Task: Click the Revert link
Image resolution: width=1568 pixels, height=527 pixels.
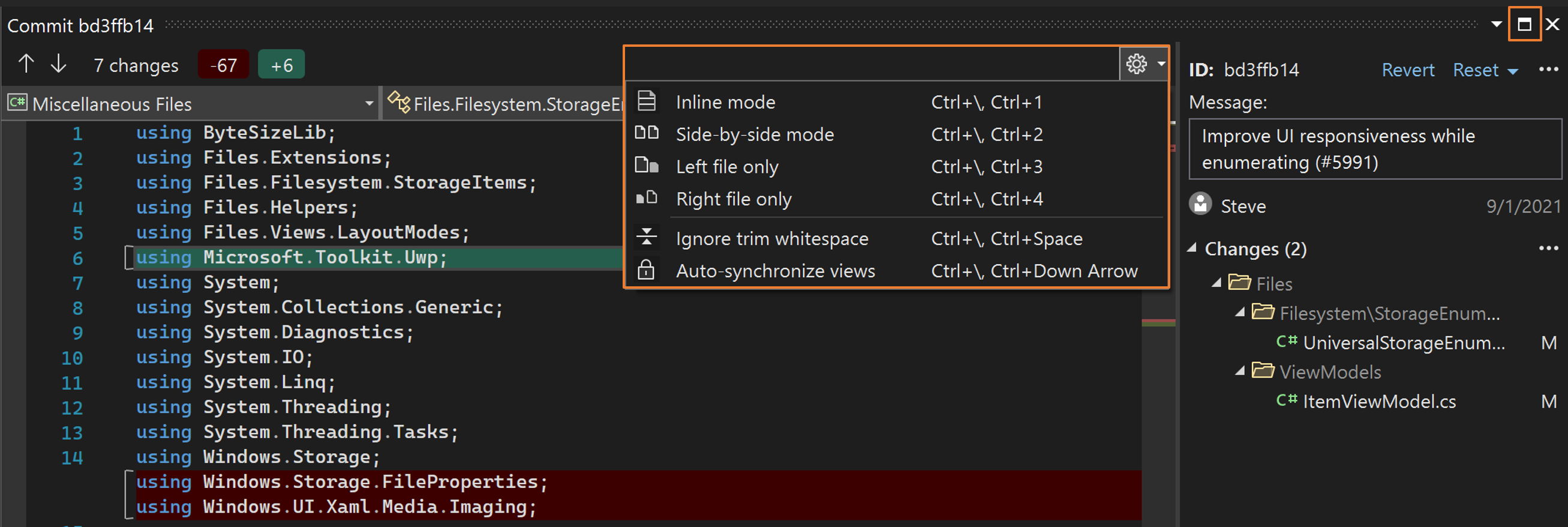Action: (x=1407, y=70)
